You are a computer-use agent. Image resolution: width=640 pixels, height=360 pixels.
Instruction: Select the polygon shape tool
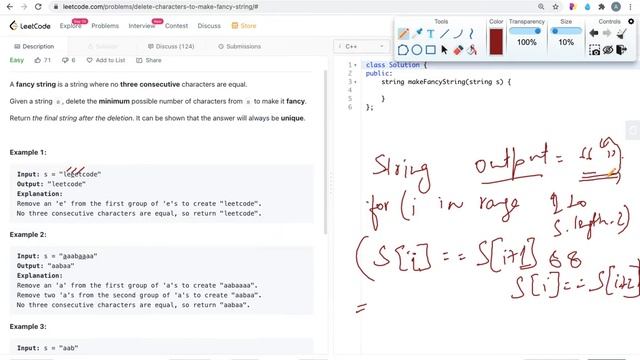[403, 50]
